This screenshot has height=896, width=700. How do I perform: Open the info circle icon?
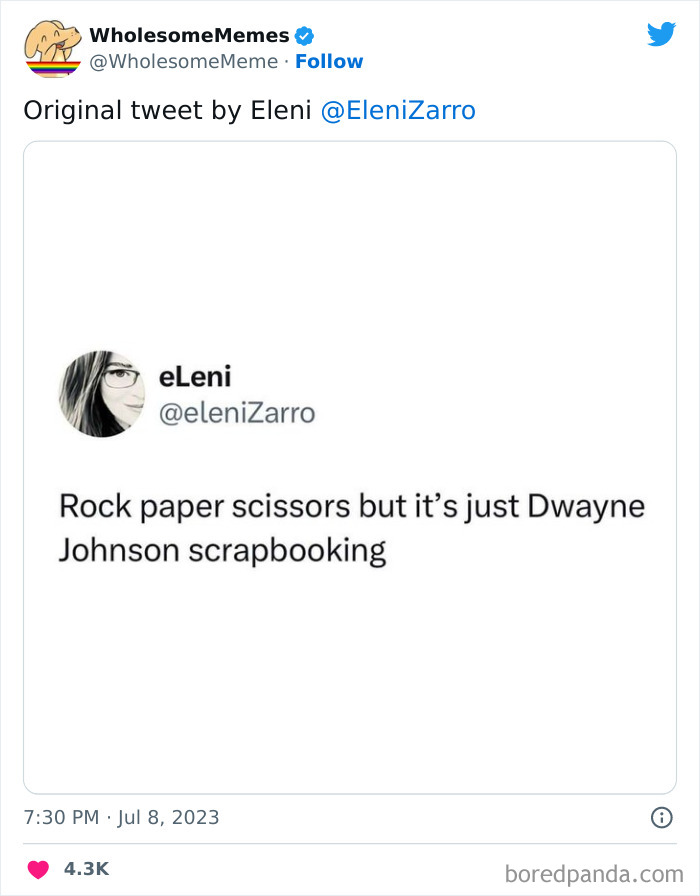click(x=661, y=817)
